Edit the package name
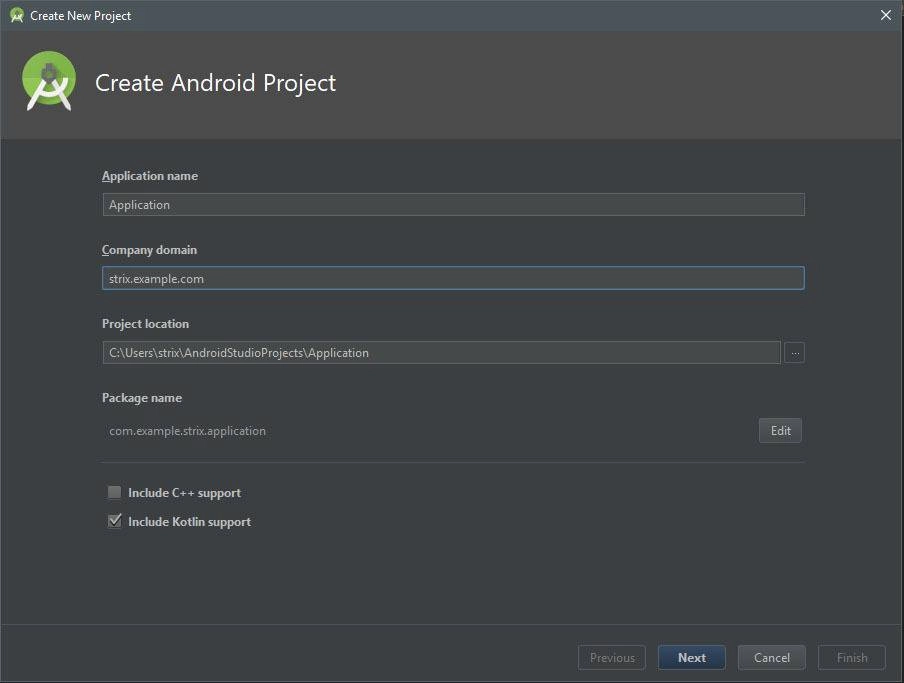Screen dimensions: 904x683 pyautogui.click(x=780, y=431)
